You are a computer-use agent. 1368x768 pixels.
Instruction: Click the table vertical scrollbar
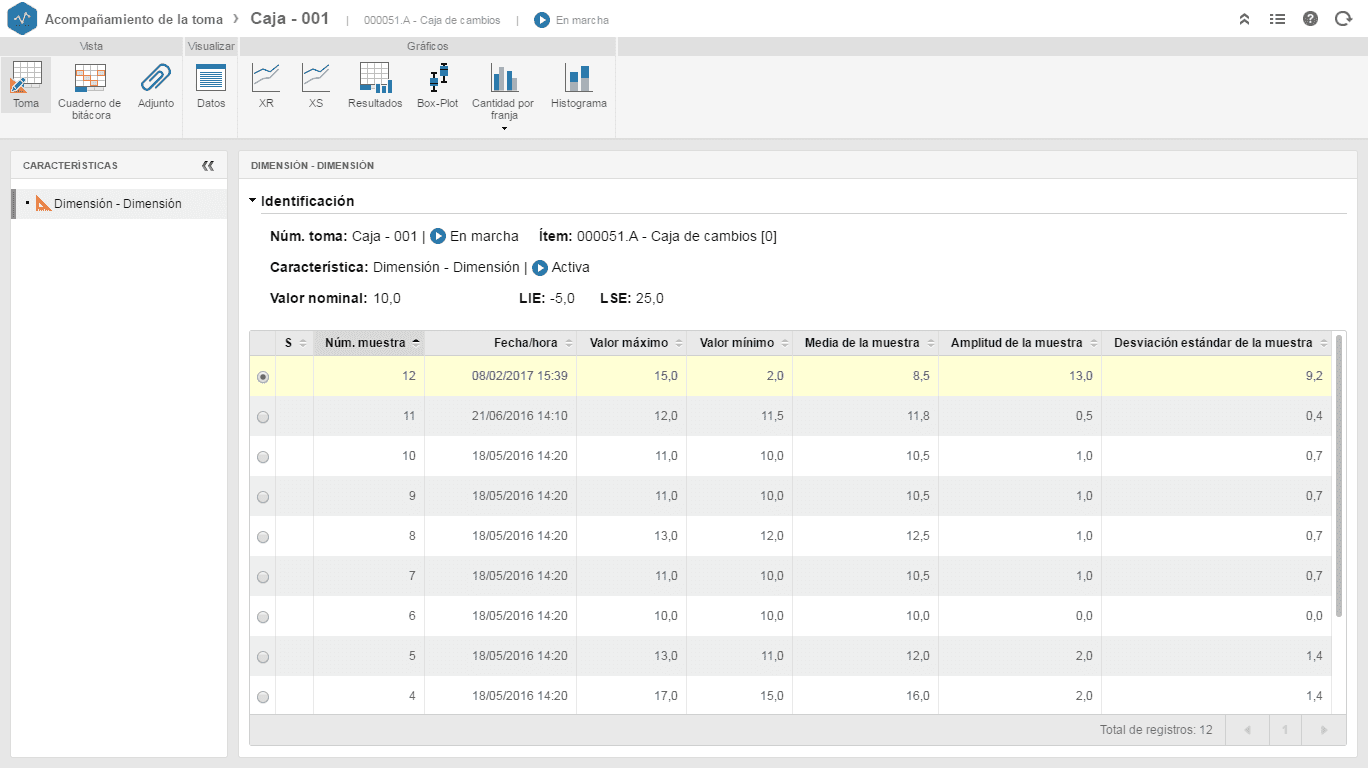pyautogui.click(x=1339, y=475)
